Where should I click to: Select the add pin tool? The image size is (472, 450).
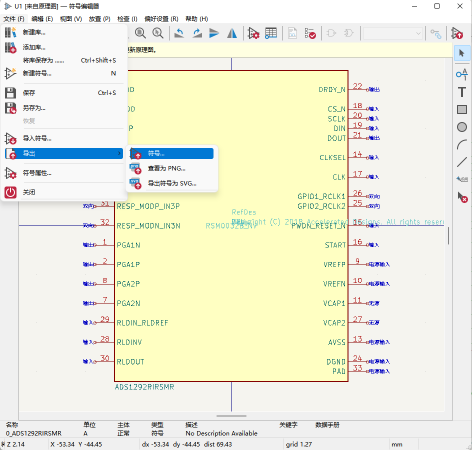[x=462, y=74]
